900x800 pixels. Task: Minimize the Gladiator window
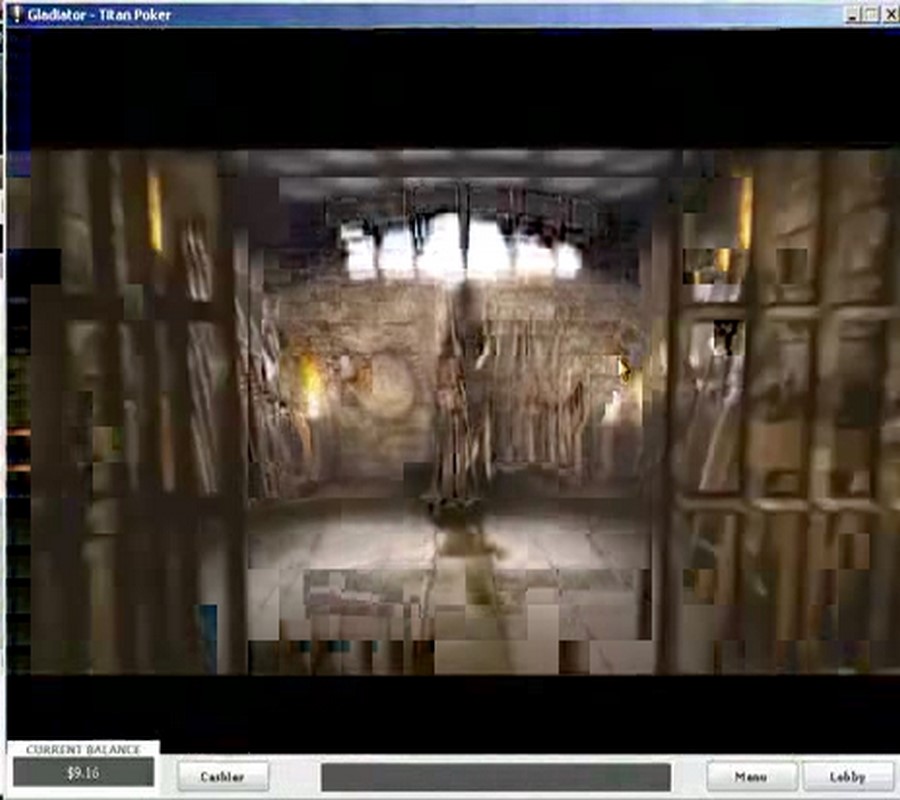(x=852, y=14)
